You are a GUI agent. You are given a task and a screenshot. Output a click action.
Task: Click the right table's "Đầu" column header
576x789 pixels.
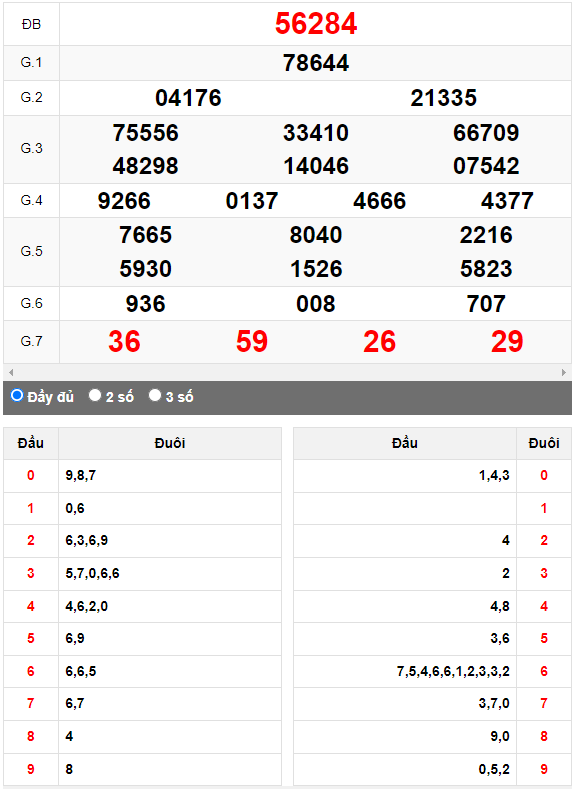pos(405,443)
